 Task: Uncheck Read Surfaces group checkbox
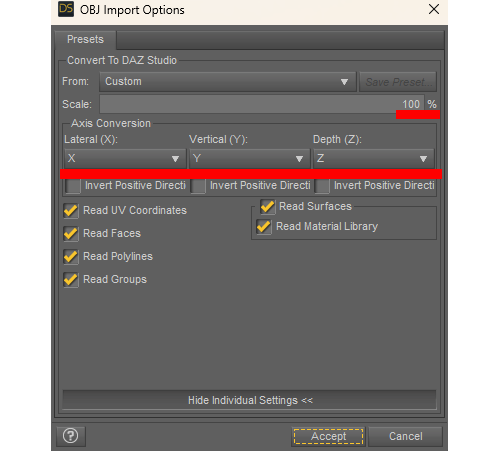click(268, 207)
